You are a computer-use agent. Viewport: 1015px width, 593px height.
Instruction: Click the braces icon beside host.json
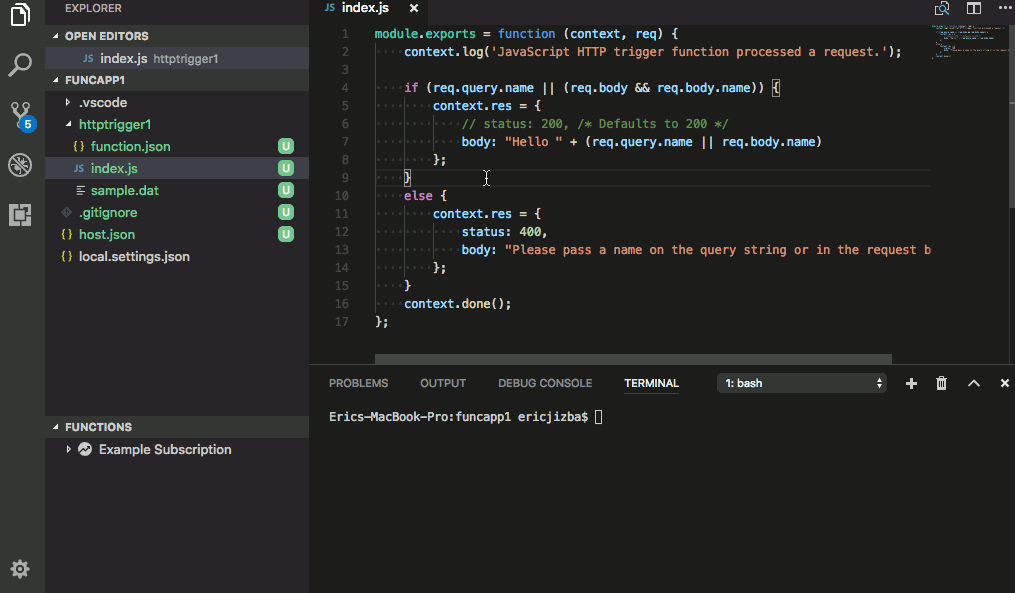[x=66, y=234]
